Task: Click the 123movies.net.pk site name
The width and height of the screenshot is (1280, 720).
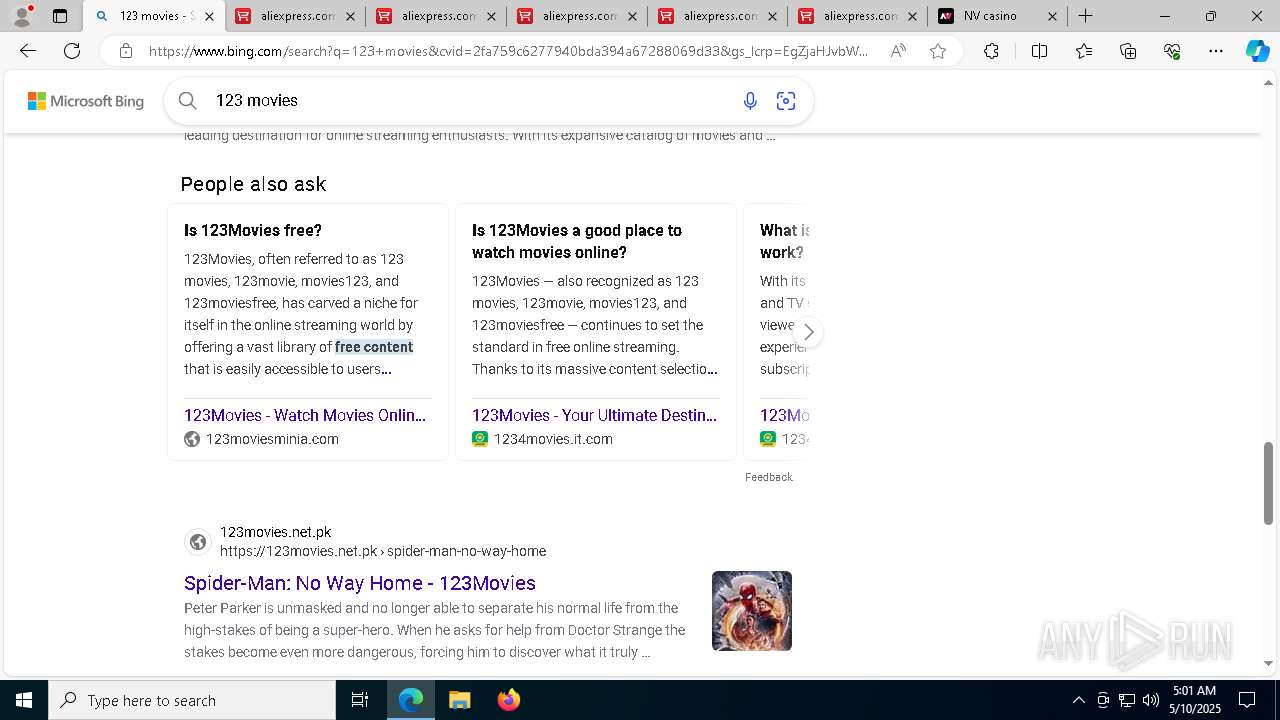Action: [x=275, y=532]
